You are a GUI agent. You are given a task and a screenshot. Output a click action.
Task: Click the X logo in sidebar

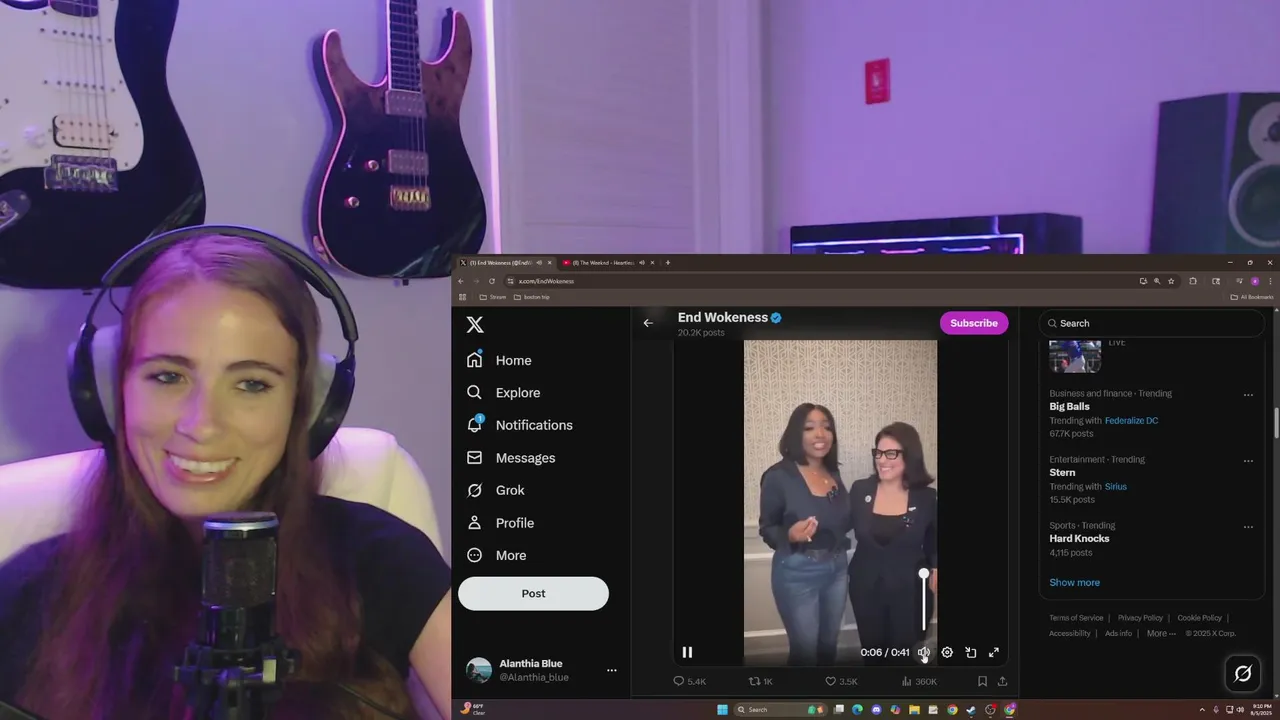click(x=475, y=325)
